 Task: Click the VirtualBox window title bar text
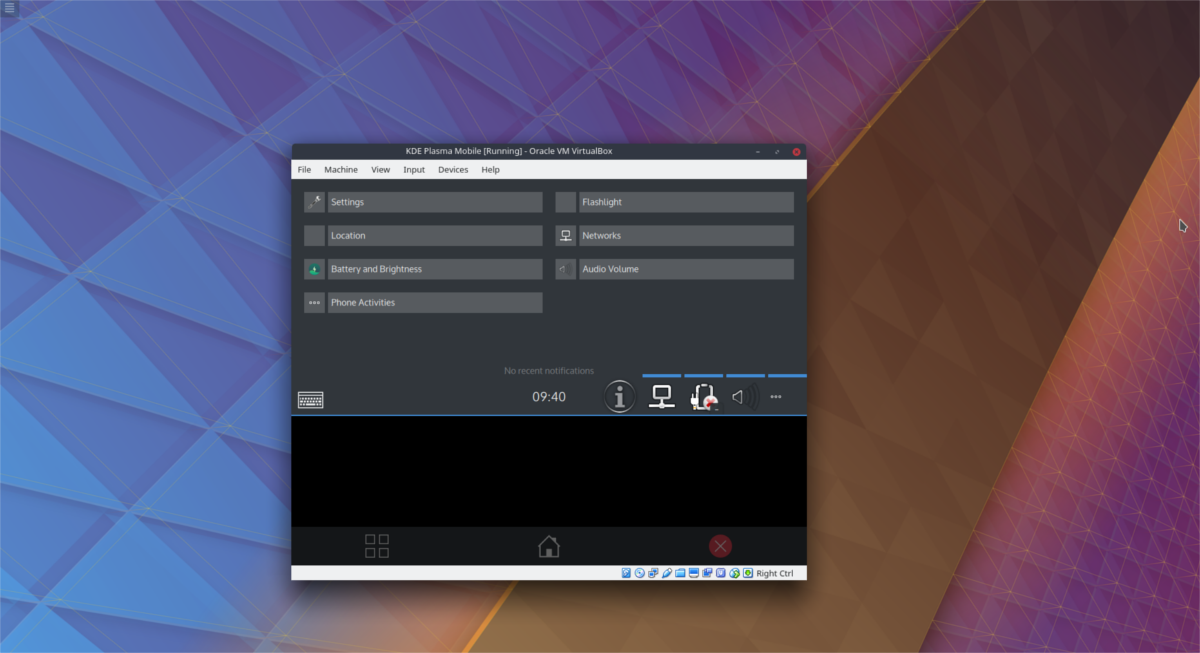click(x=509, y=151)
